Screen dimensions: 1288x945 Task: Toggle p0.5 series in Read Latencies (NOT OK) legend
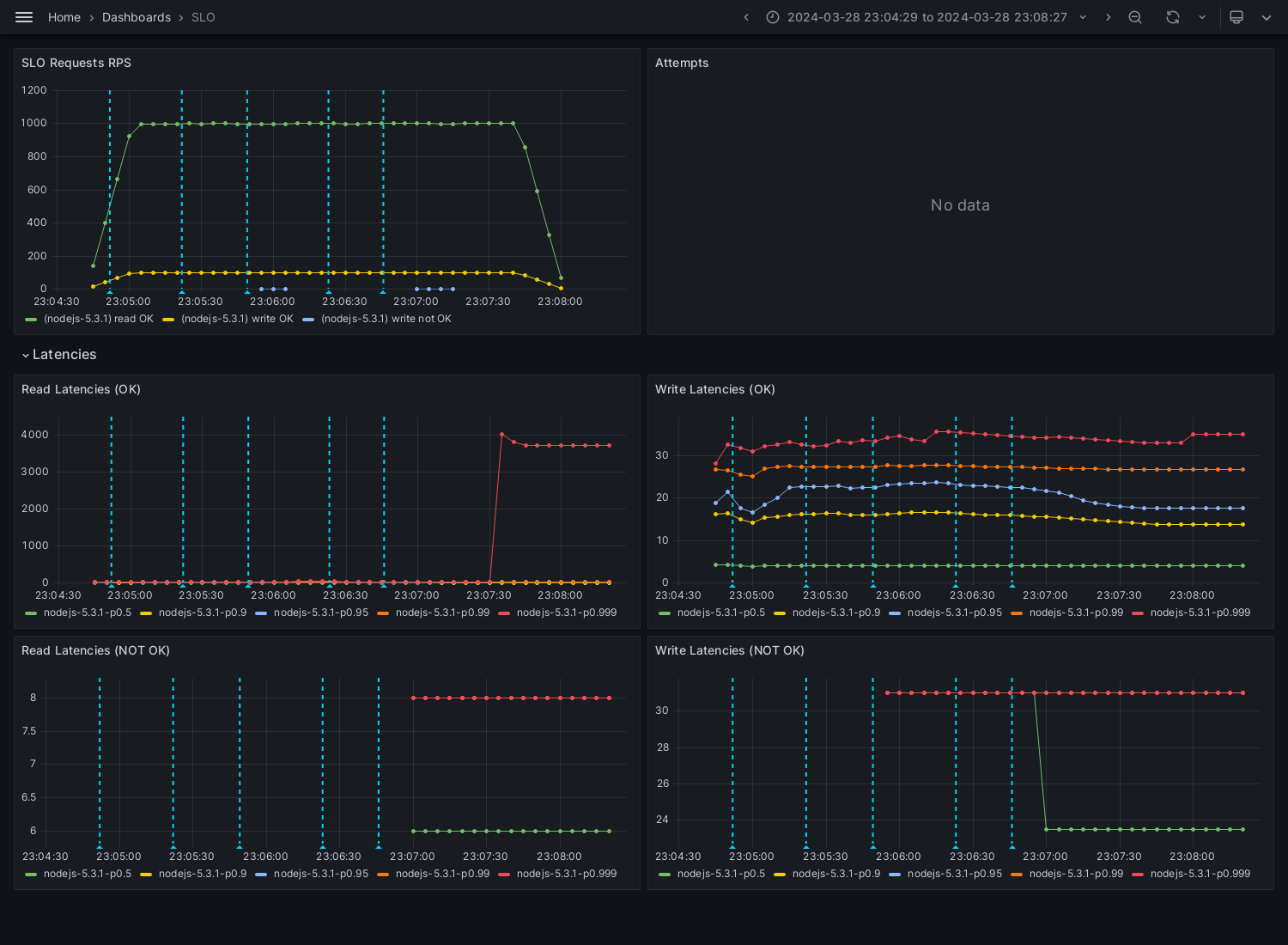(88, 874)
